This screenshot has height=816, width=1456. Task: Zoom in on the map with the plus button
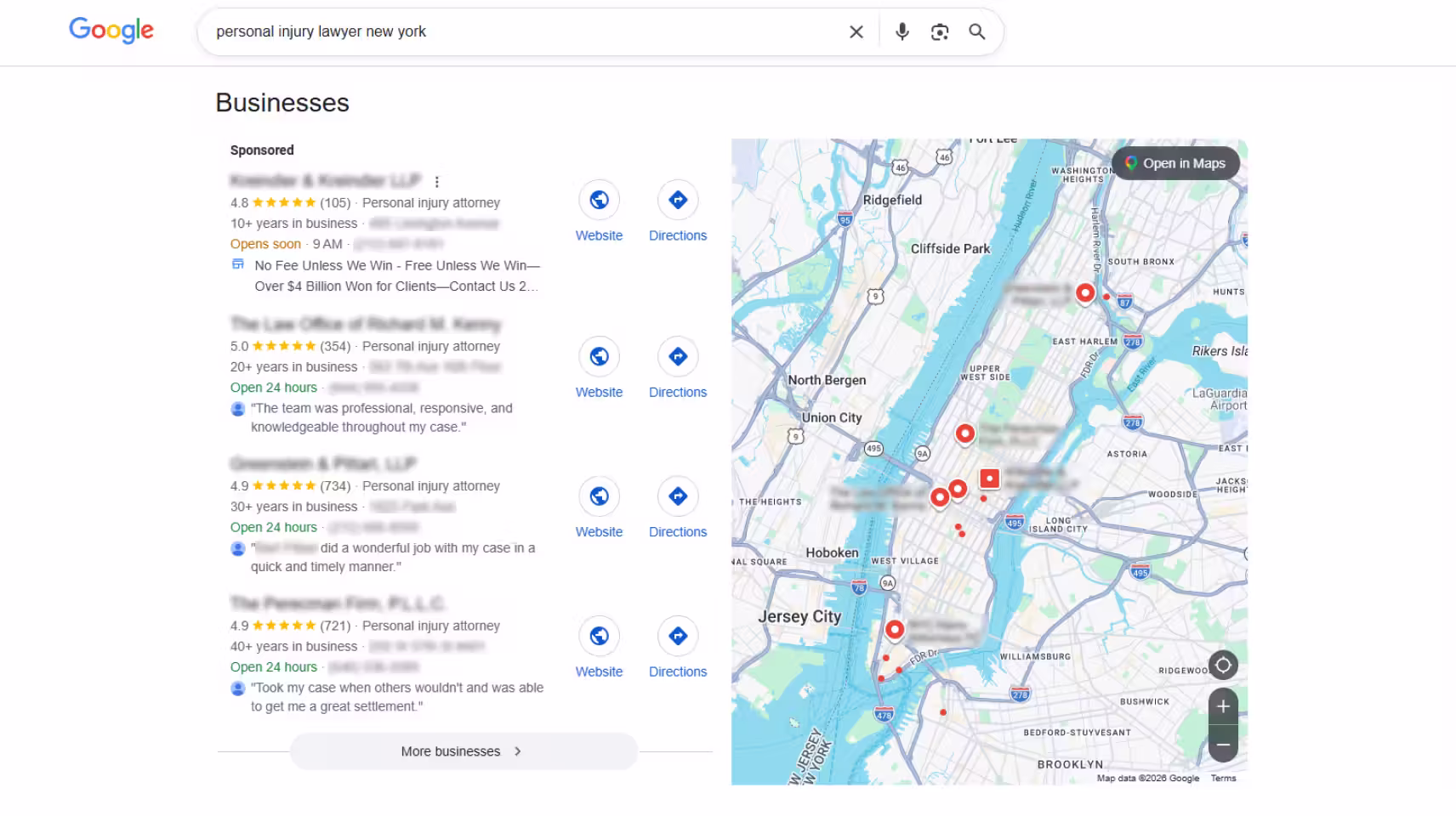(1223, 706)
